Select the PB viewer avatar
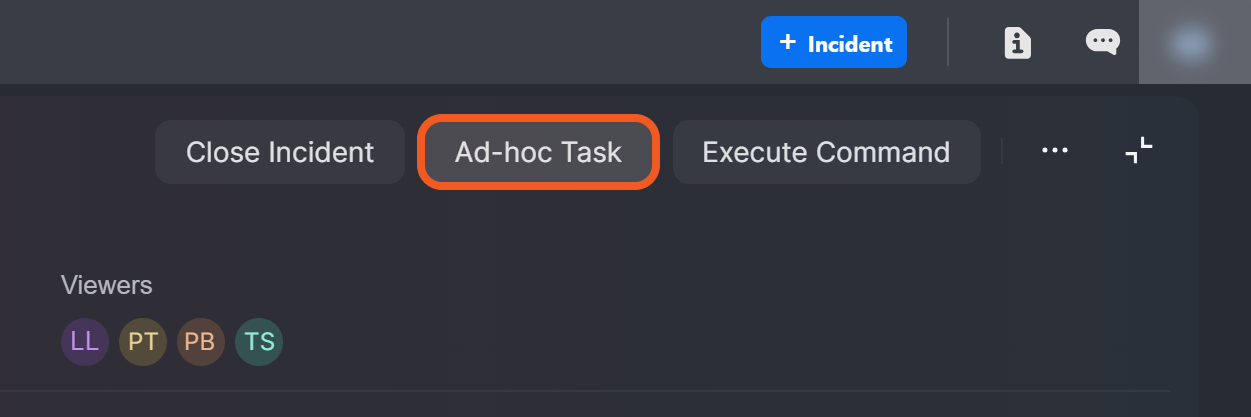The height and width of the screenshot is (417, 1251). pos(201,342)
